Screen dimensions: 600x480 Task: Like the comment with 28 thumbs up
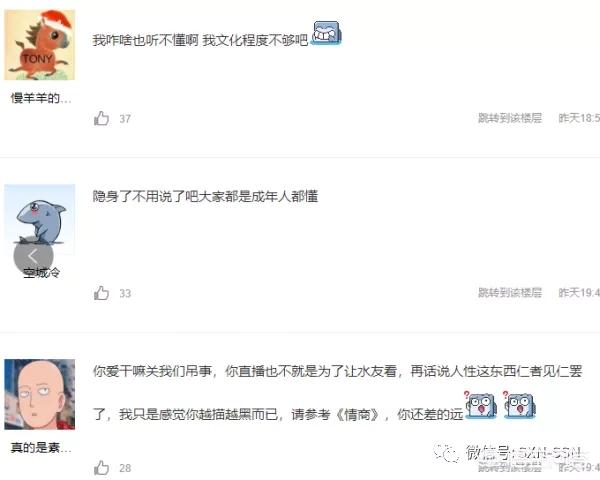pos(101,467)
